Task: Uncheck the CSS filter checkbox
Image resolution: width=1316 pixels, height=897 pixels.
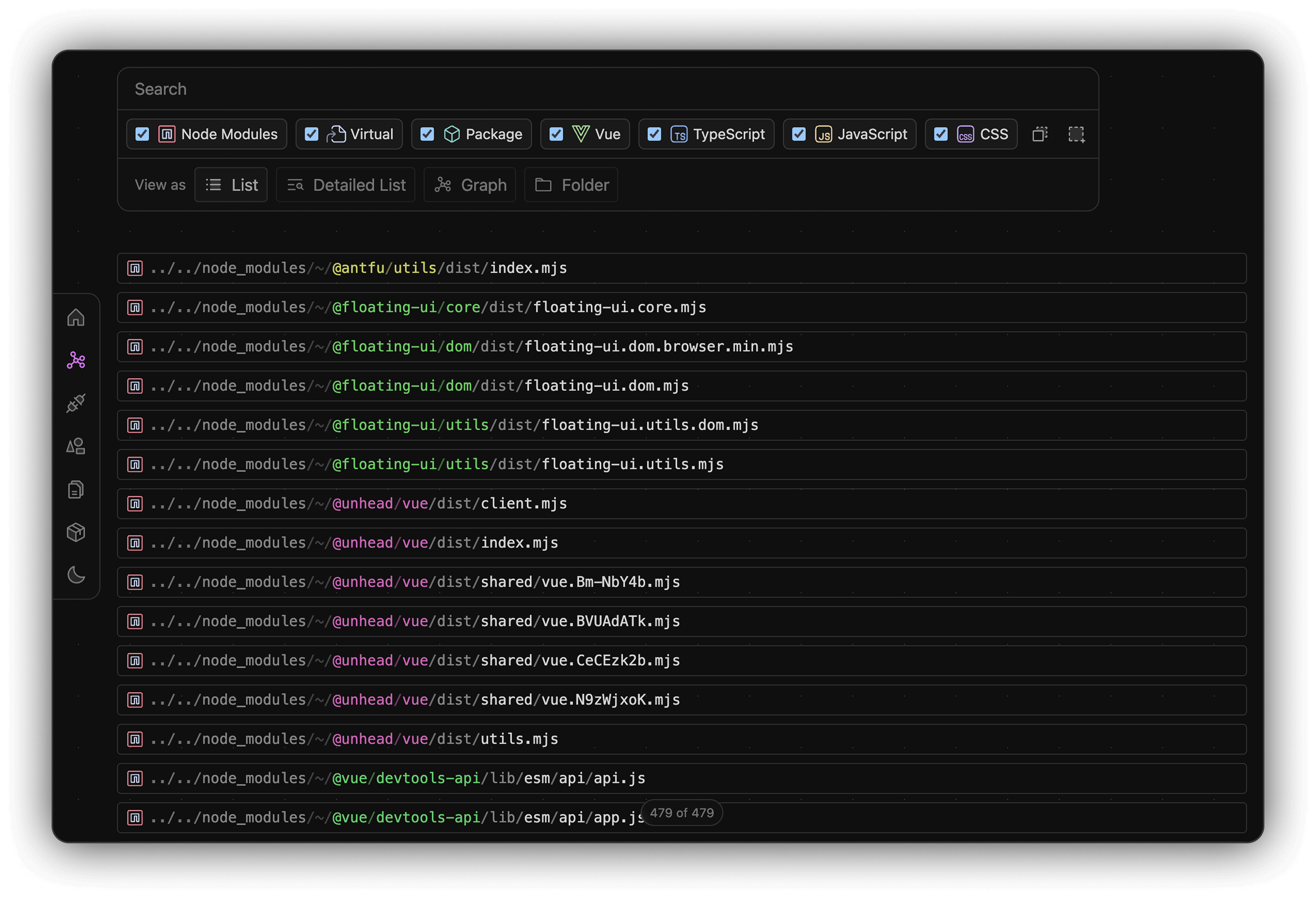Action: pos(941,134)
